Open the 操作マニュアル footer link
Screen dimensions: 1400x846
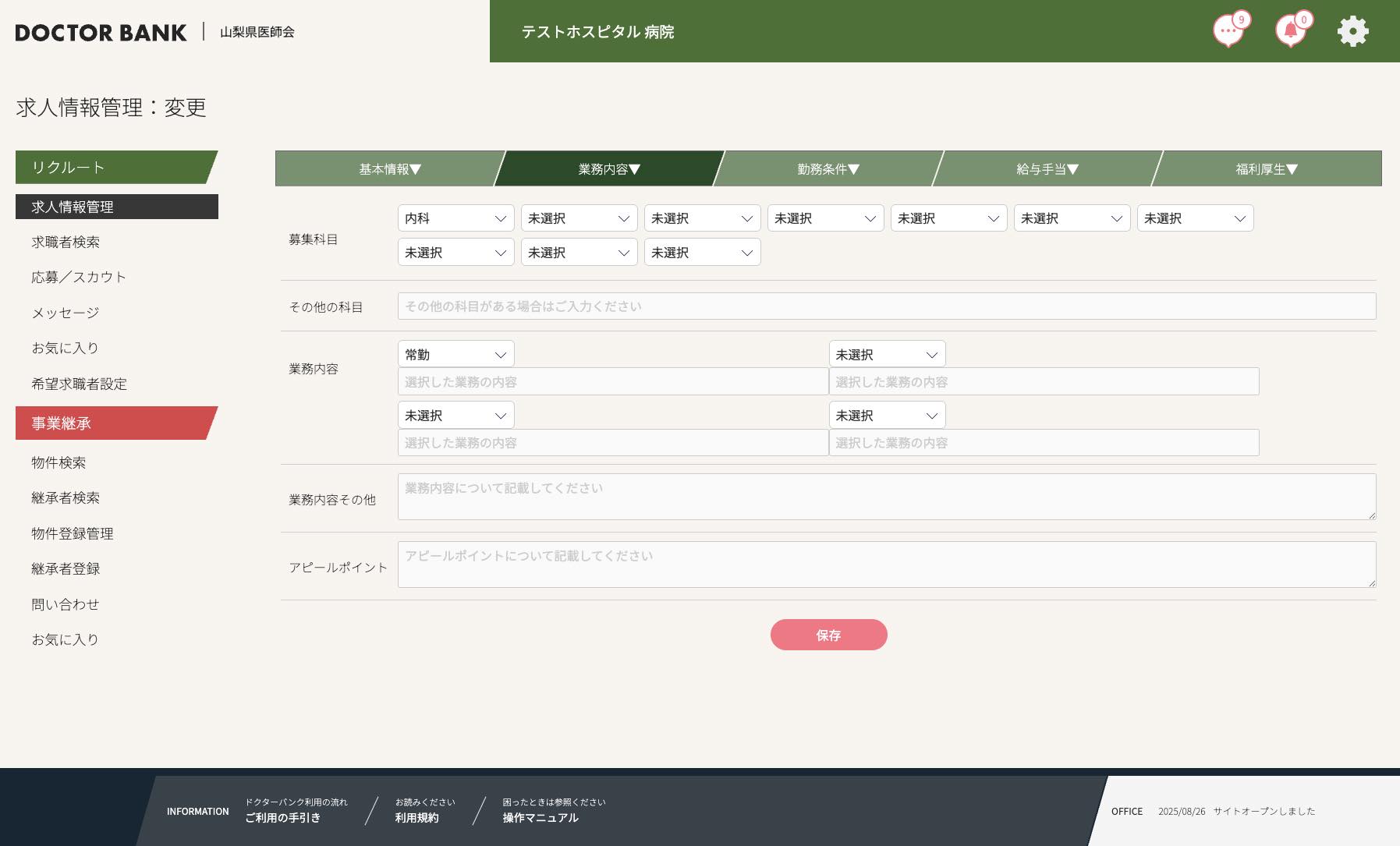pyautogui.click(x=540, y=818)
